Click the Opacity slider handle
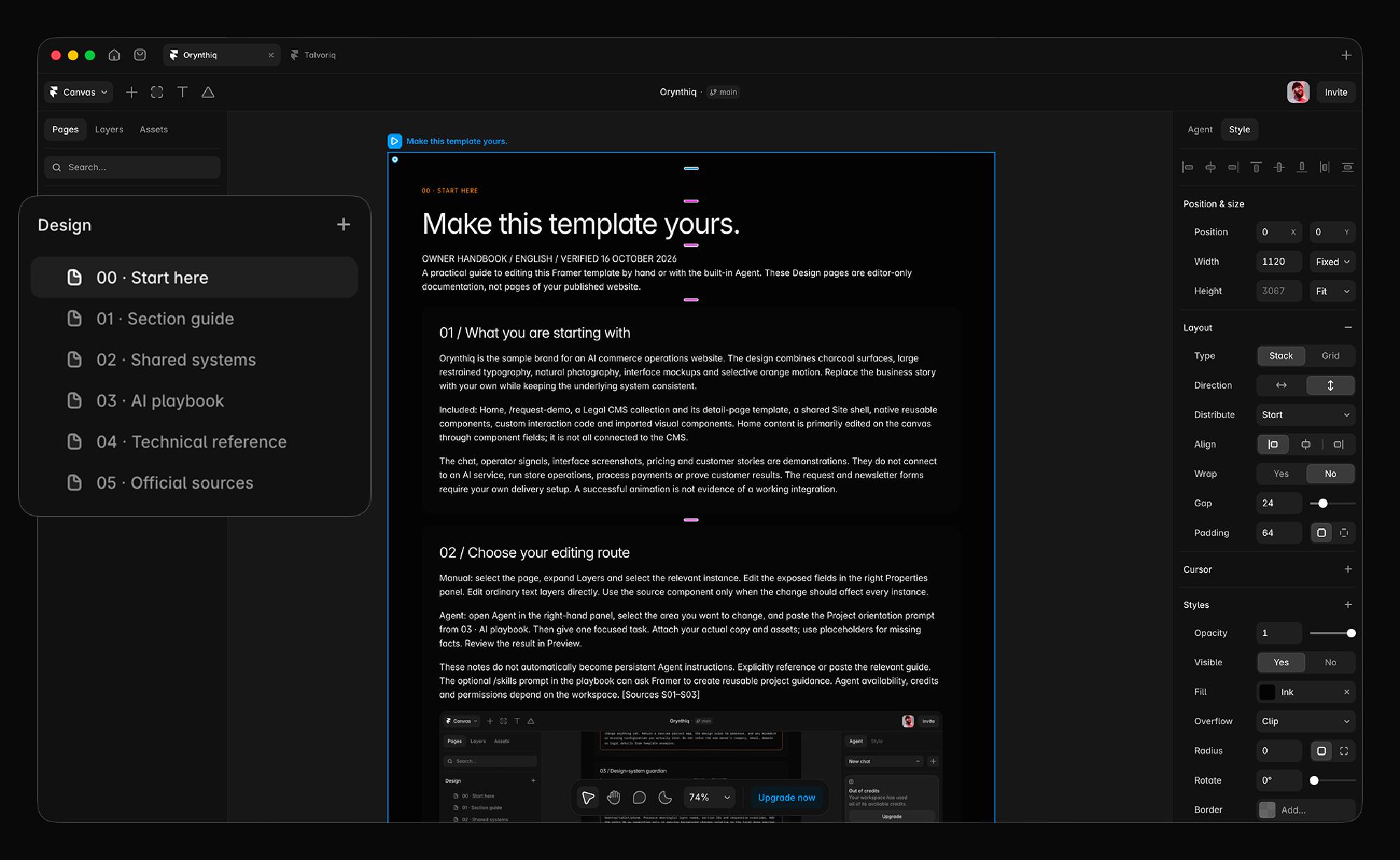Viewport: 1400px width, 860px height. point(1351,632)
